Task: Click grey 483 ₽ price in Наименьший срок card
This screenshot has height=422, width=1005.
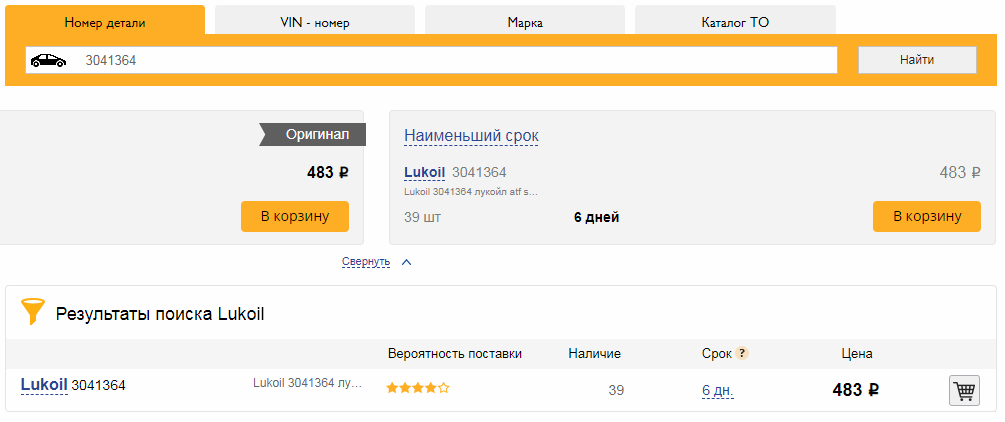Action: coord(960,172)
